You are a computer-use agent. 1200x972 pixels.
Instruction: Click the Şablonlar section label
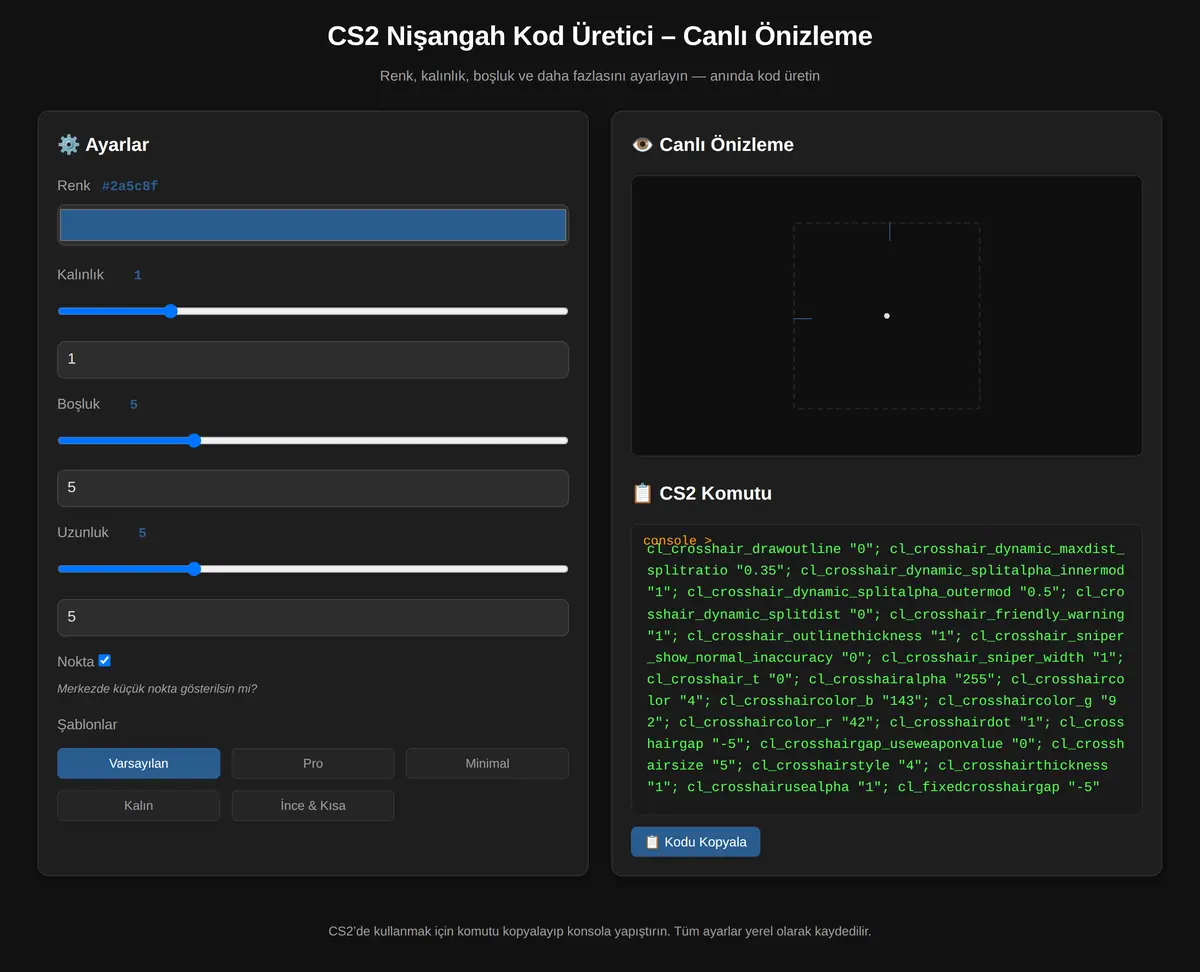(x=87, y=724)
